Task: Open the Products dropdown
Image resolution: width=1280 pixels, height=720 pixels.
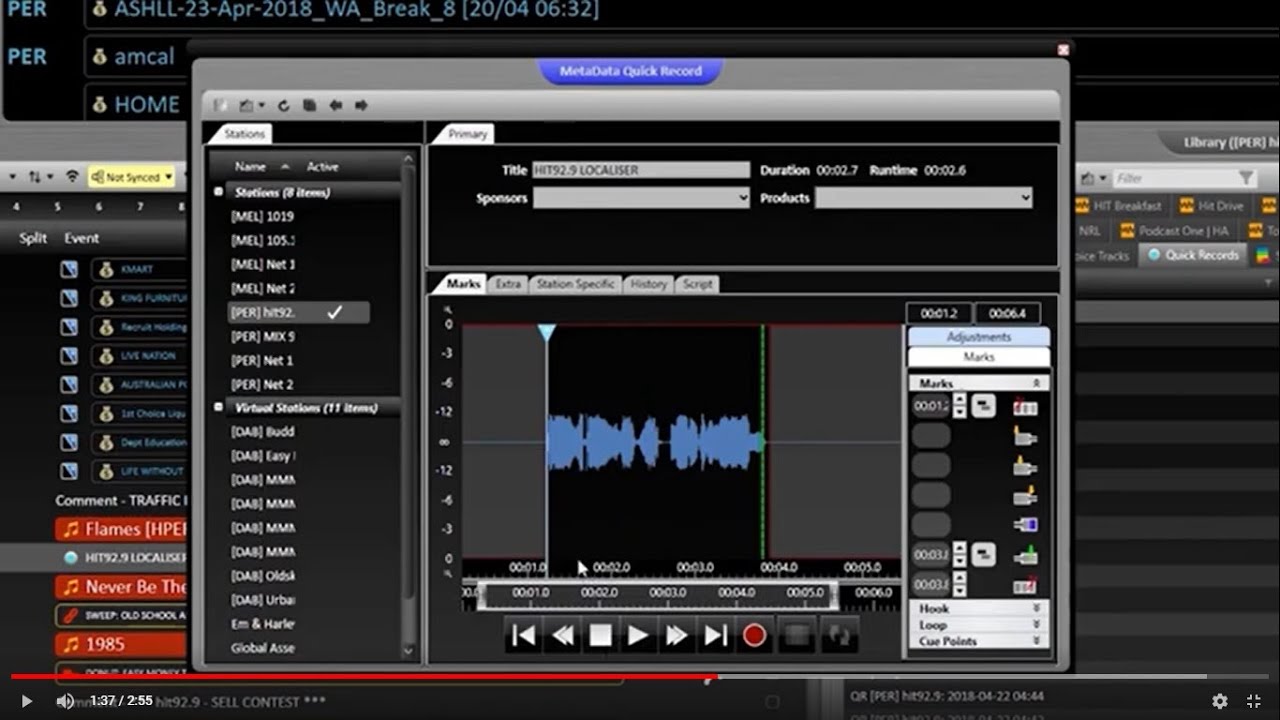Action: click(923, 198)
